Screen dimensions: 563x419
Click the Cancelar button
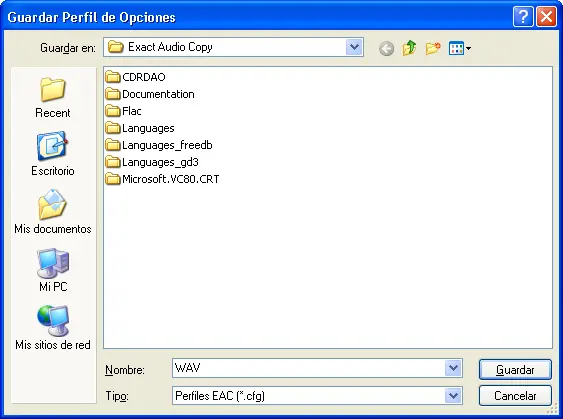pos(515,396)
